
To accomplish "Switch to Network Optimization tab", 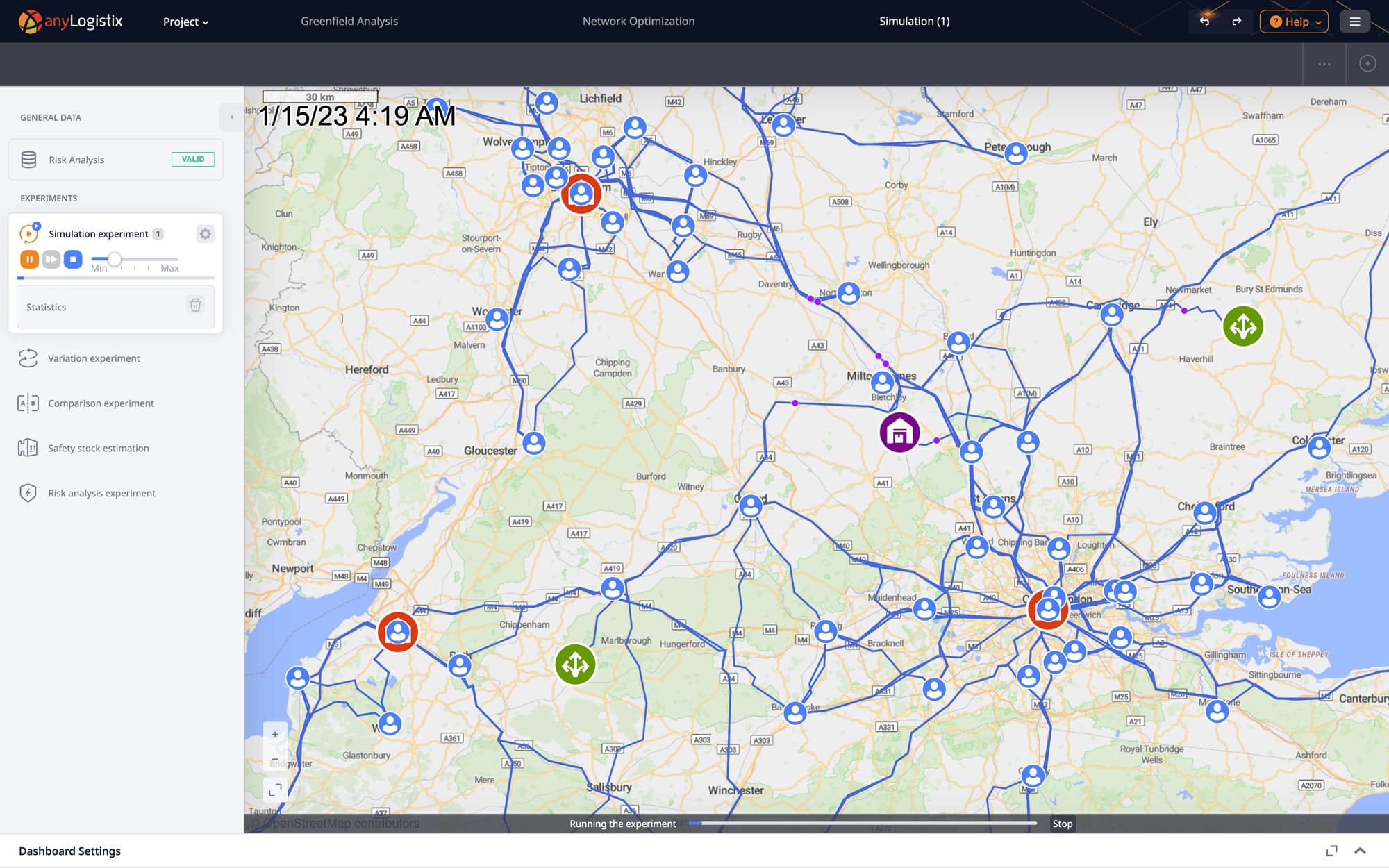I will pos(638,22).
